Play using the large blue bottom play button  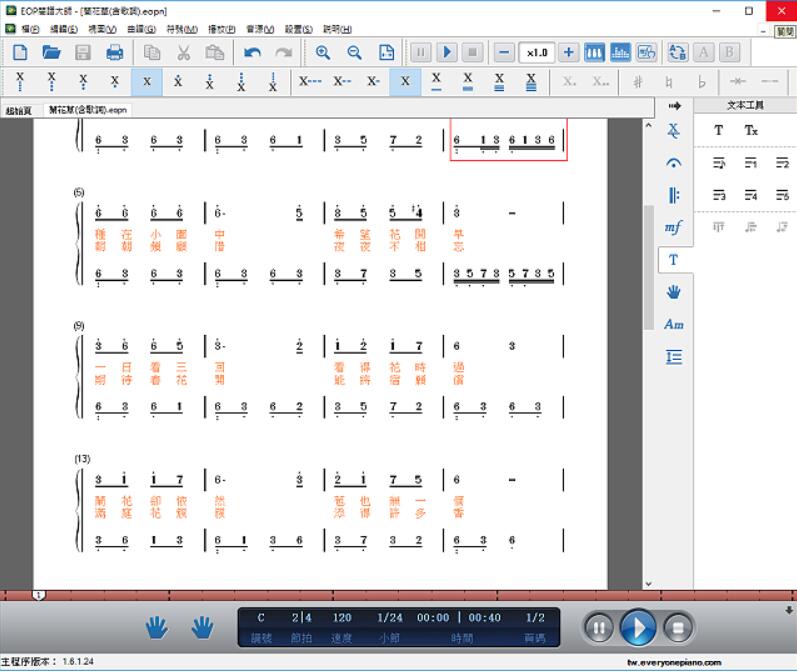638,628
